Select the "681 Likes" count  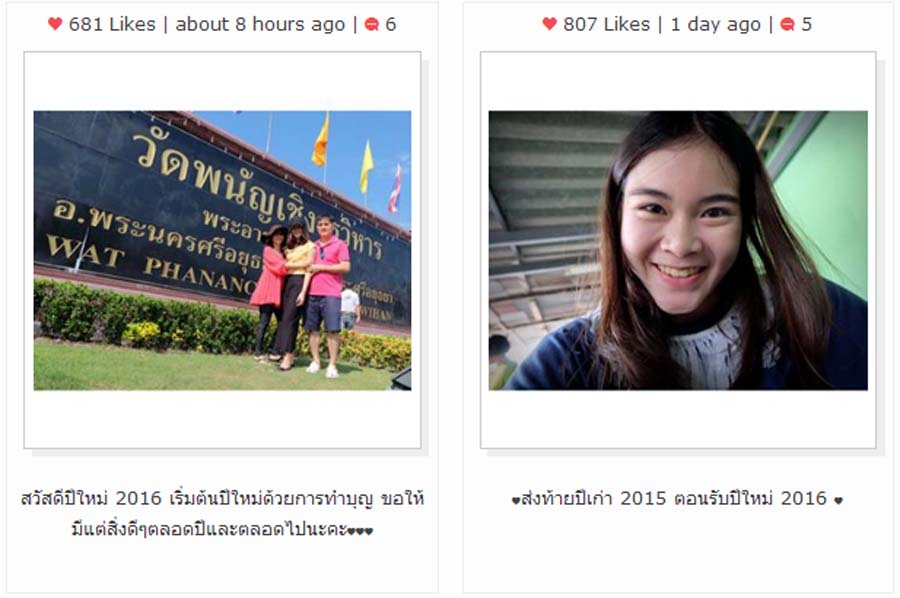pos(112,24)
